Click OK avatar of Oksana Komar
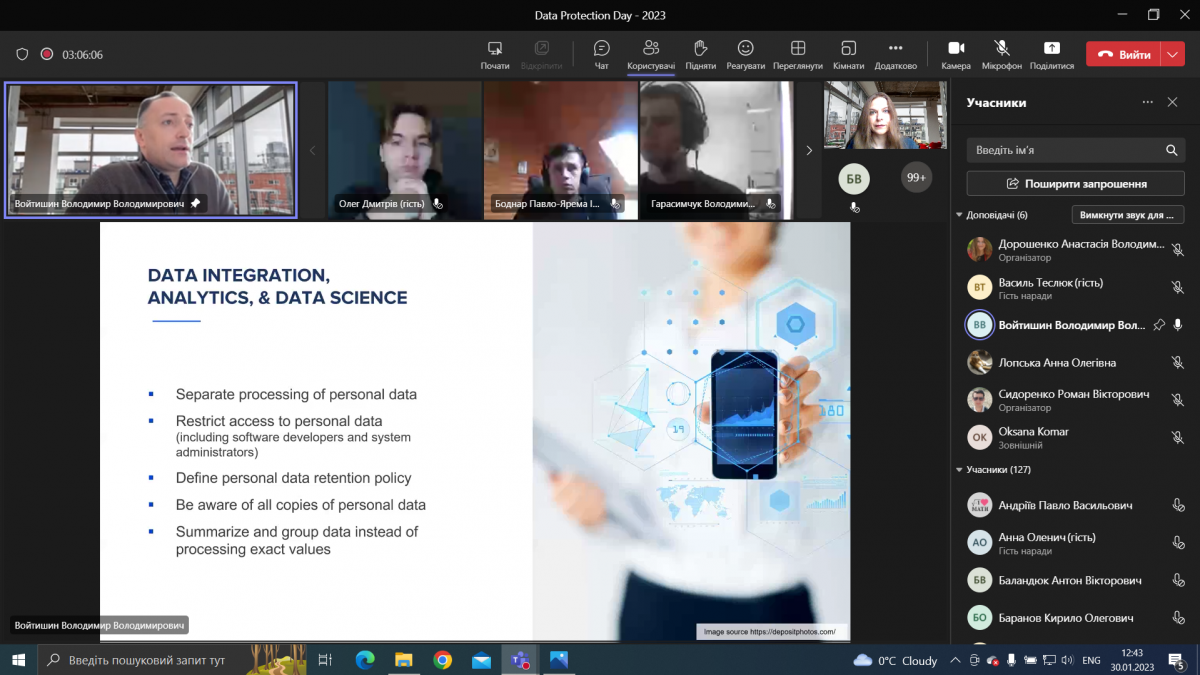 980,437
